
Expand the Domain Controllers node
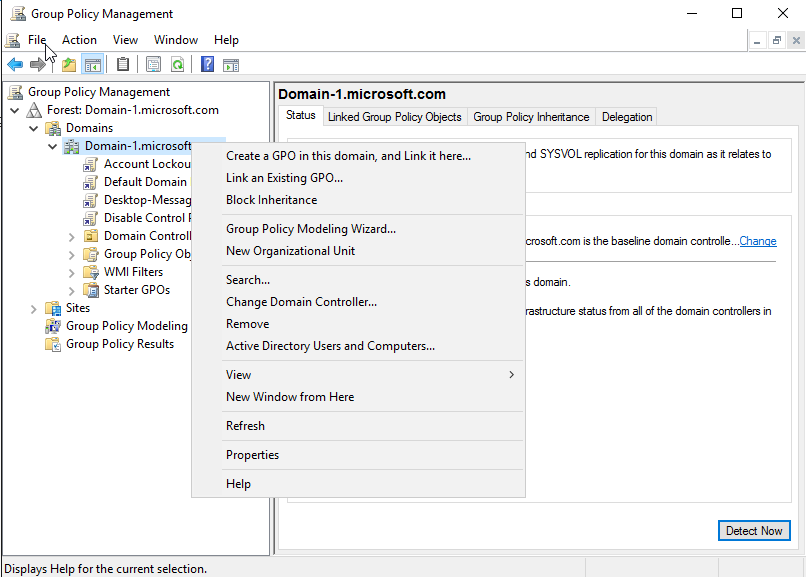pyautogui.click(x=71, y=237)
